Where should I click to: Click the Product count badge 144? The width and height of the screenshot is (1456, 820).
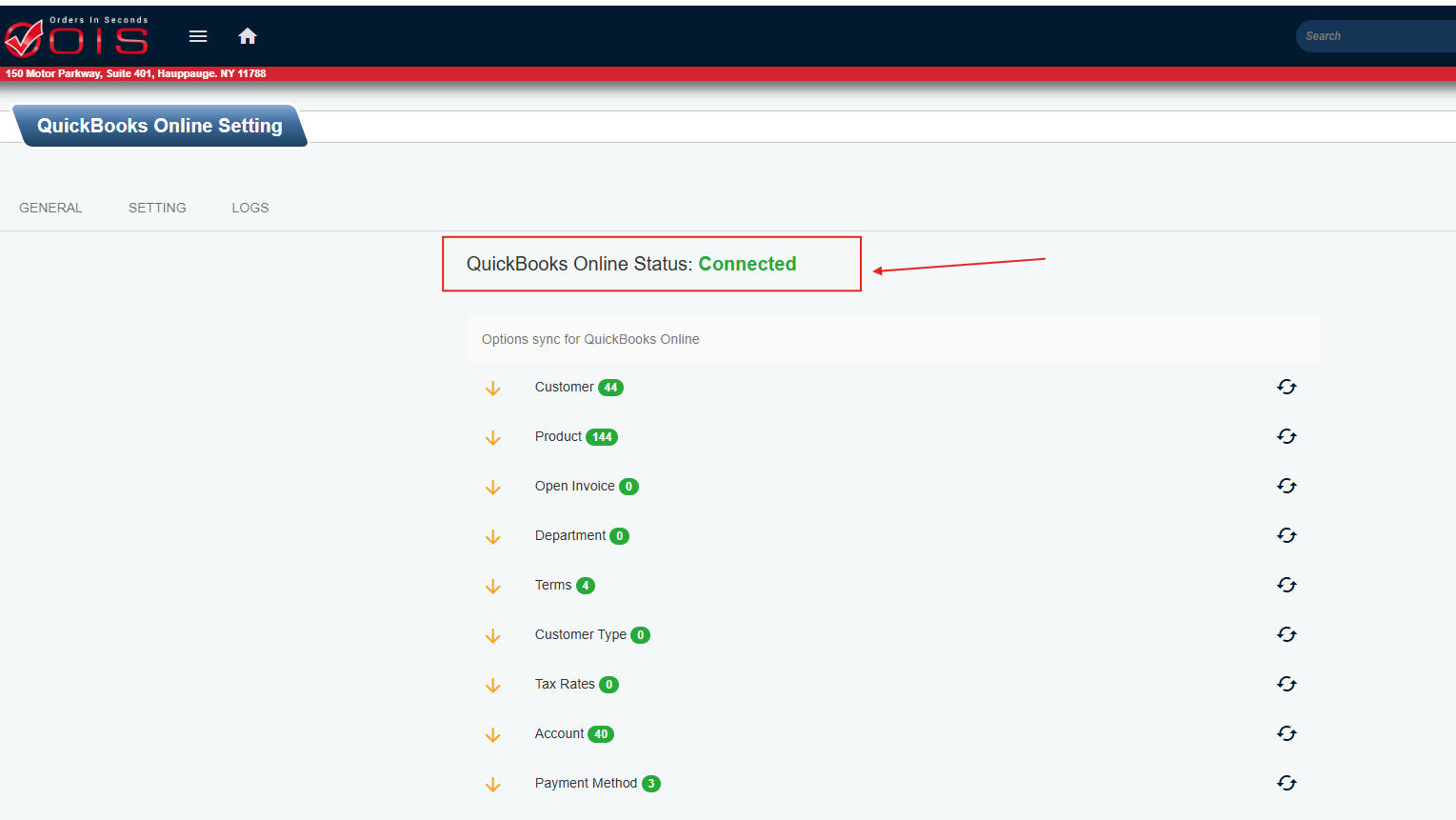pyautogui.click(x=602, y=437)
